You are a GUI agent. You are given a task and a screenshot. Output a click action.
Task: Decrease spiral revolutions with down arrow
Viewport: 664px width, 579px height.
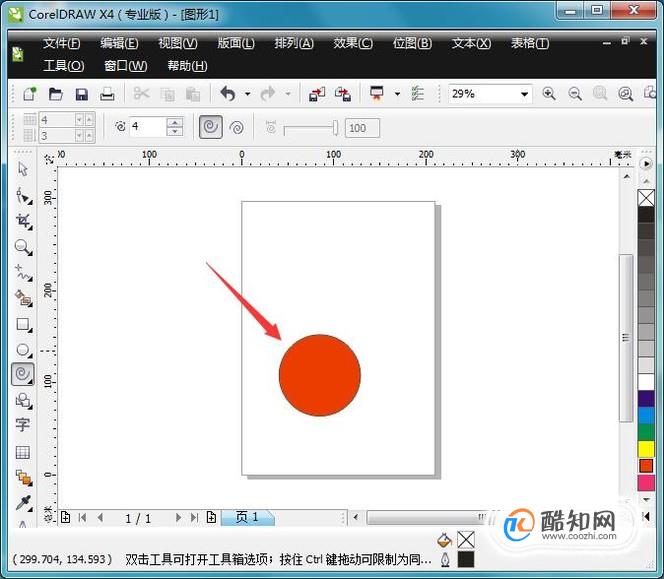[x=174, y=132]
